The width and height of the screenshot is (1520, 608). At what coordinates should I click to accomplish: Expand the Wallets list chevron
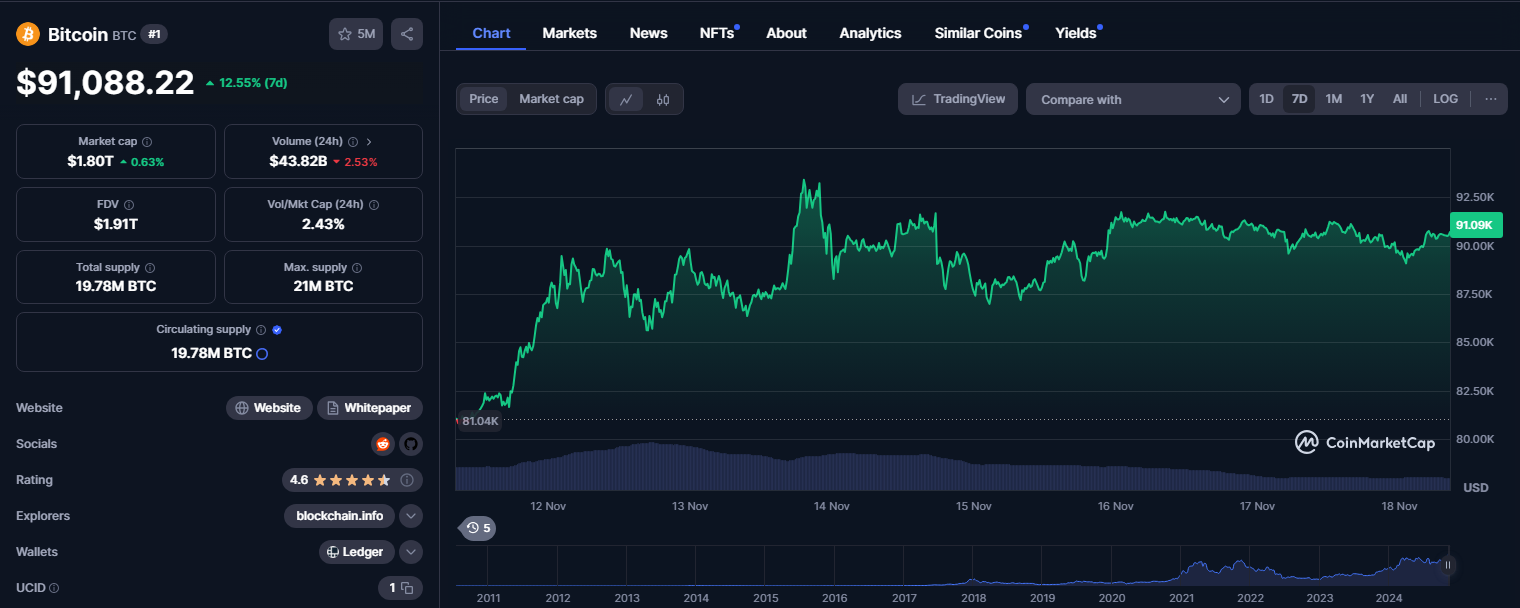(410, 552)
